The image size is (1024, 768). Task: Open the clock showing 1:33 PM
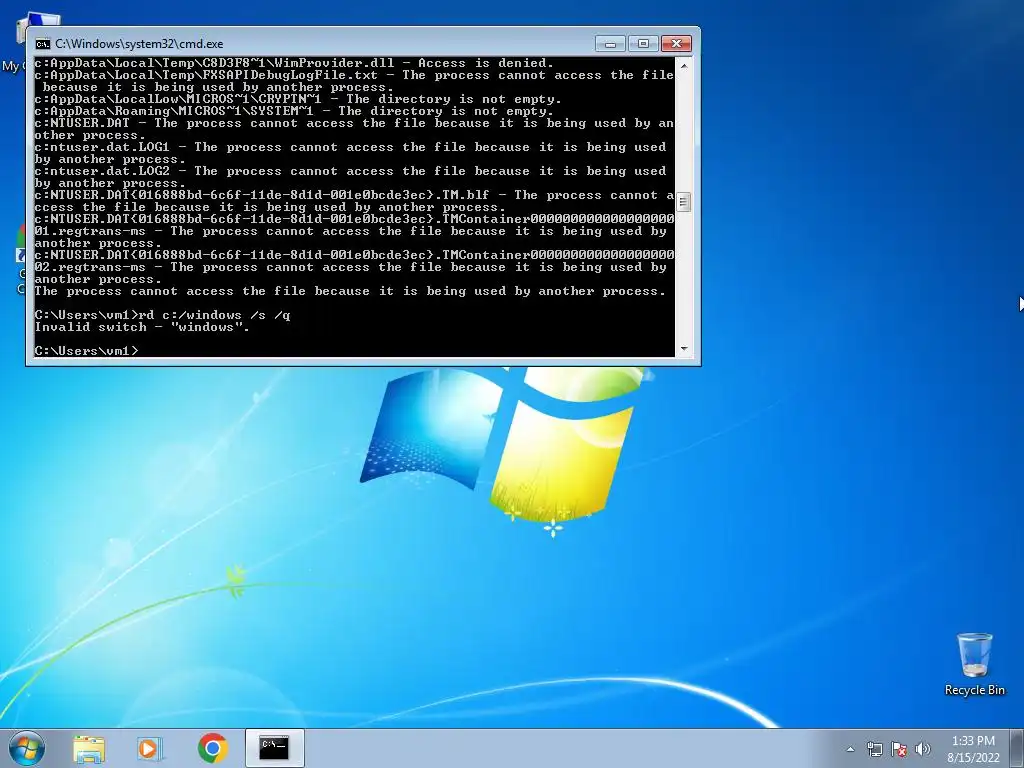973,749
